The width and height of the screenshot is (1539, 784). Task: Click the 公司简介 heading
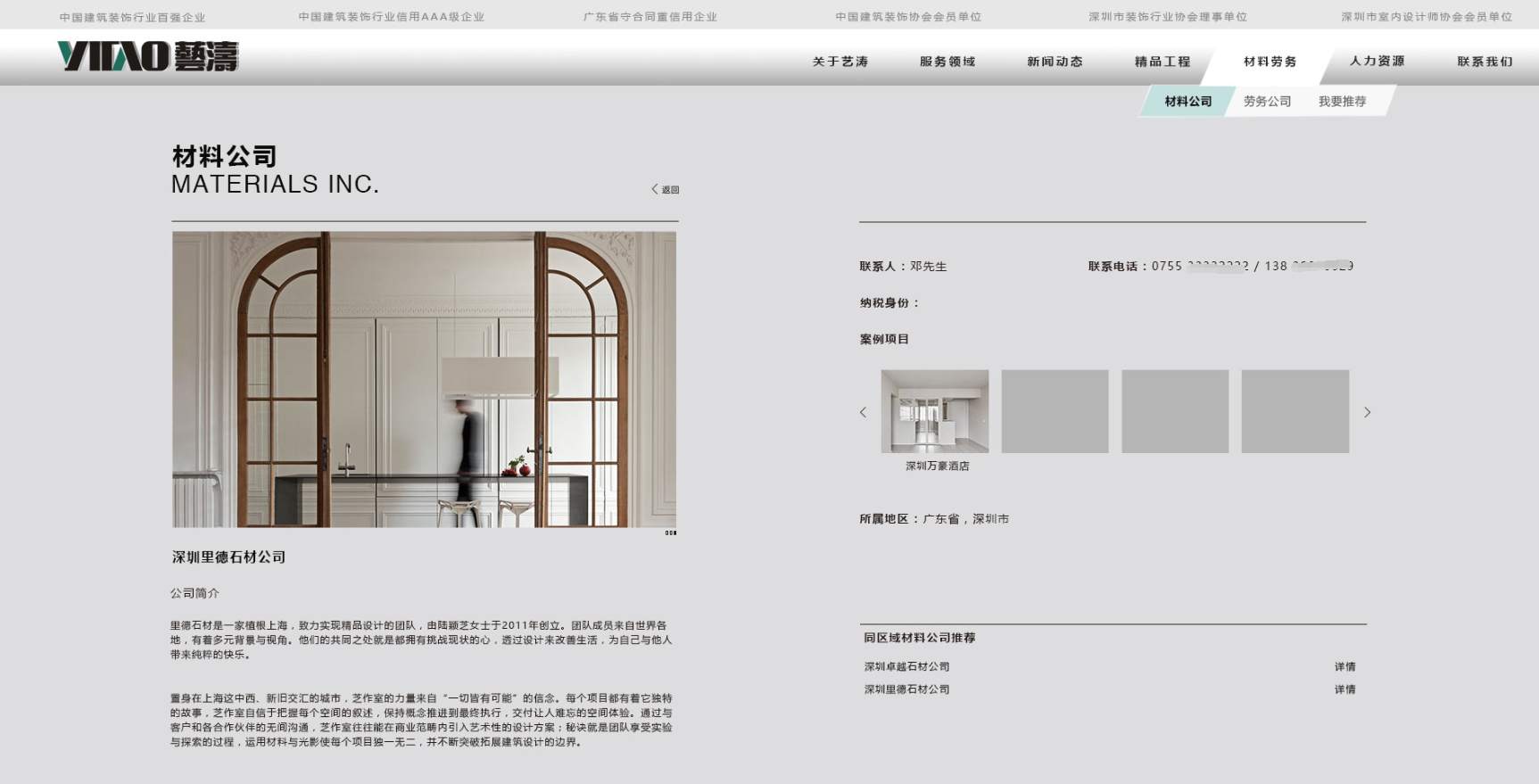click(x=194, y=593)
